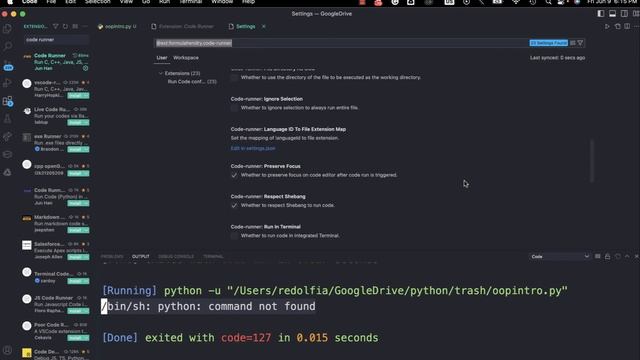The height and width of the screenshot is (360, 640).
Task: Install the Terminal Code extension
Action: pyautogui.click(x=76, y=281)
